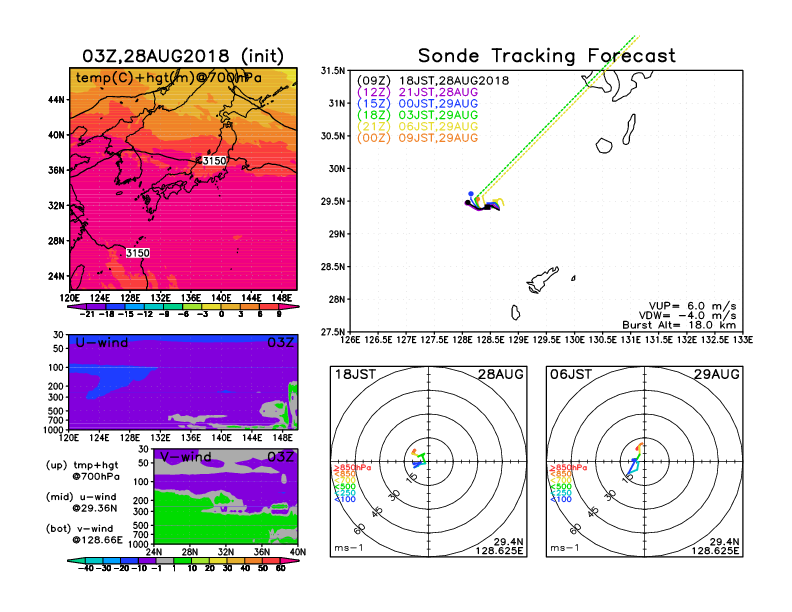The width and height of the screenshot is (792, 612).
Task: Click the '(mid) u-wind @29.36N' caption
Action: tap(82, 502)
